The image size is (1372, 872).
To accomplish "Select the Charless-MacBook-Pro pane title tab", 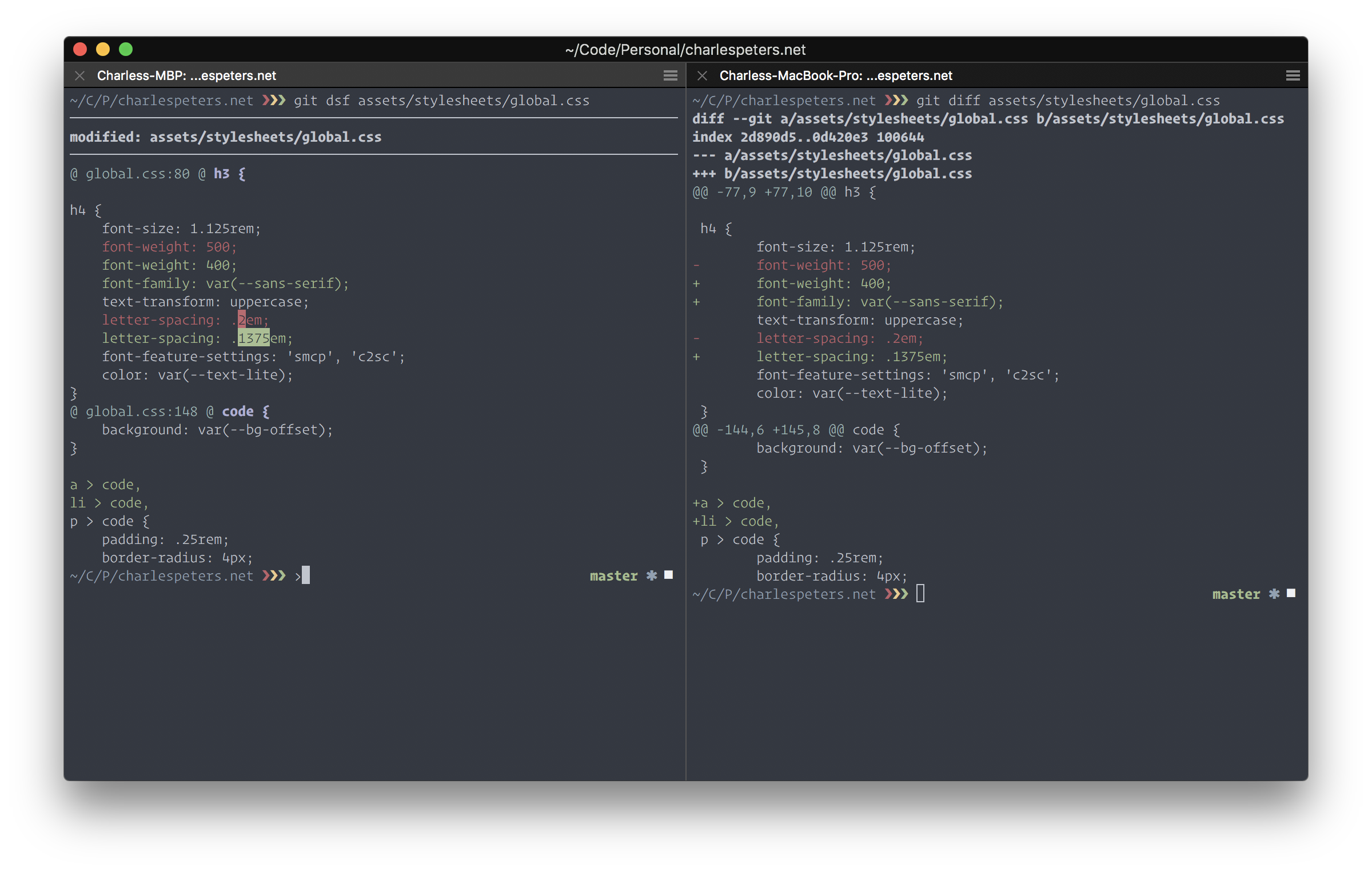I will (x=835, y=75).
